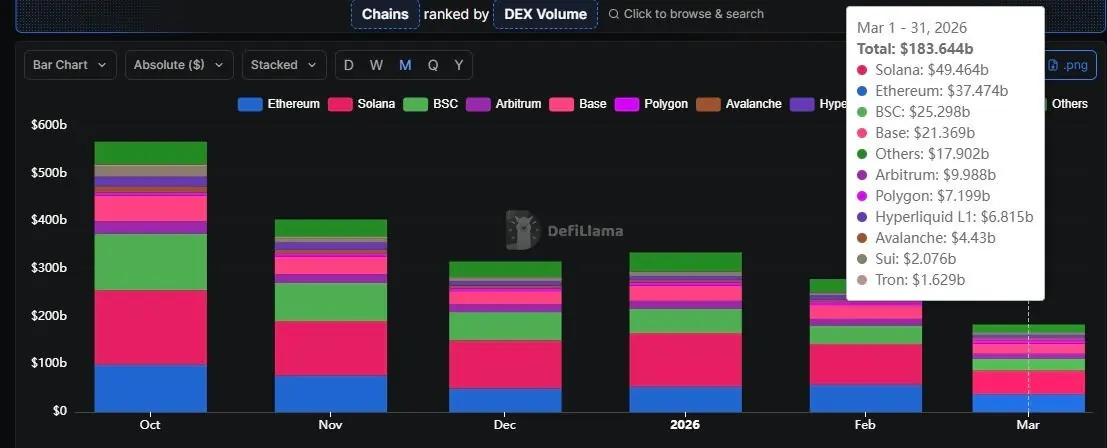Click the DEX Volume metric button

click(x=546, y=14)
